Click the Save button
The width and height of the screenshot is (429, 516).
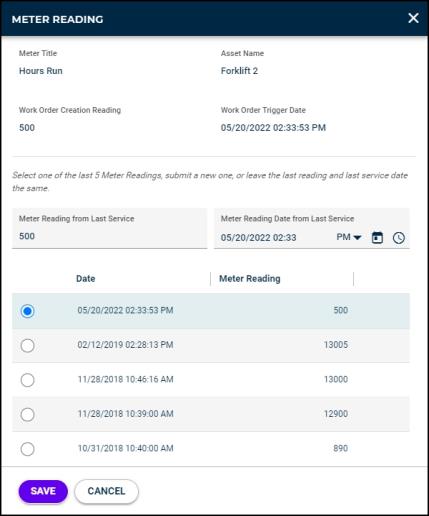(x=43, y=491)
